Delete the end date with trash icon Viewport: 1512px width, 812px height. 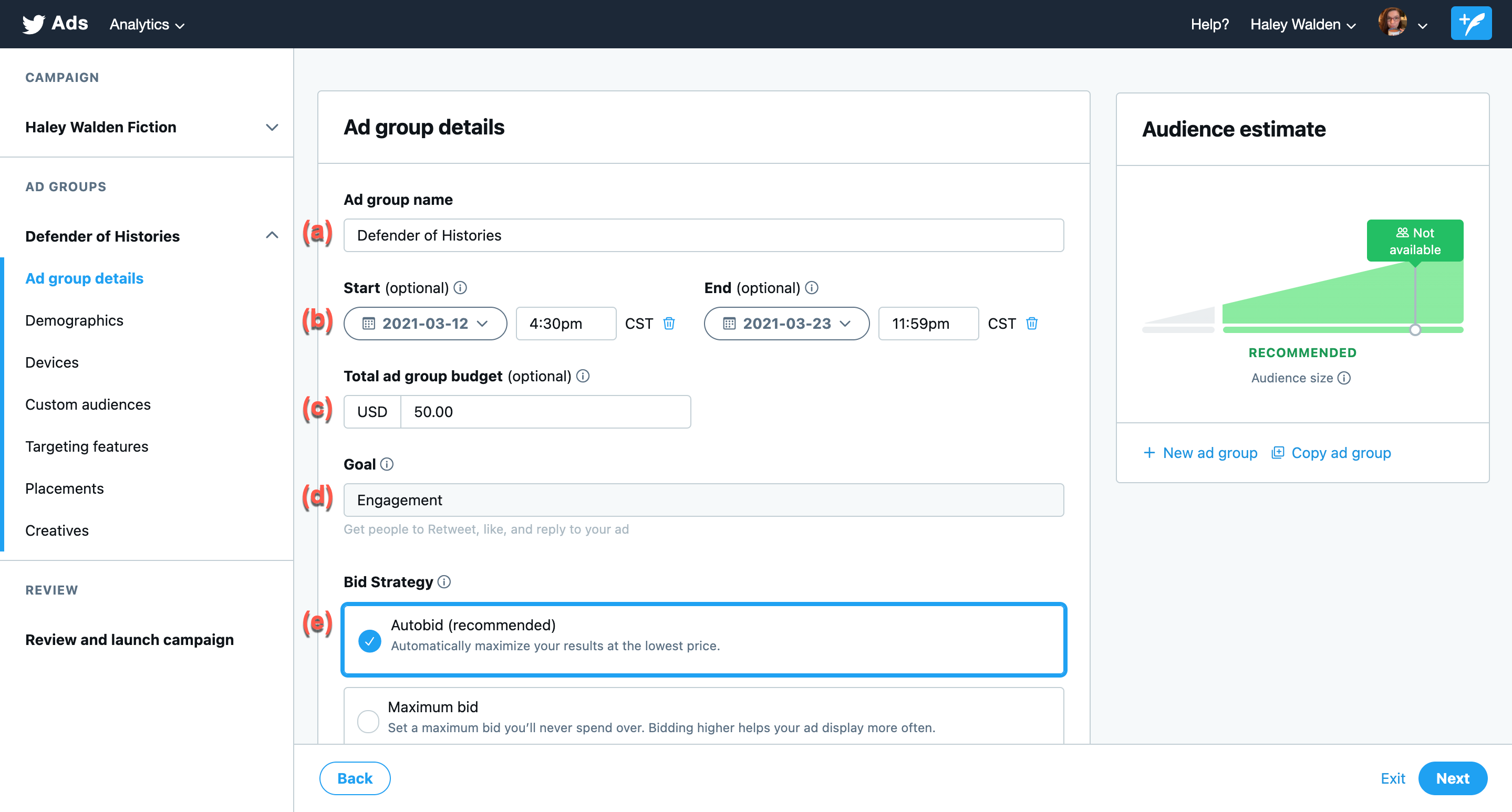click(x=1031, y=323)
